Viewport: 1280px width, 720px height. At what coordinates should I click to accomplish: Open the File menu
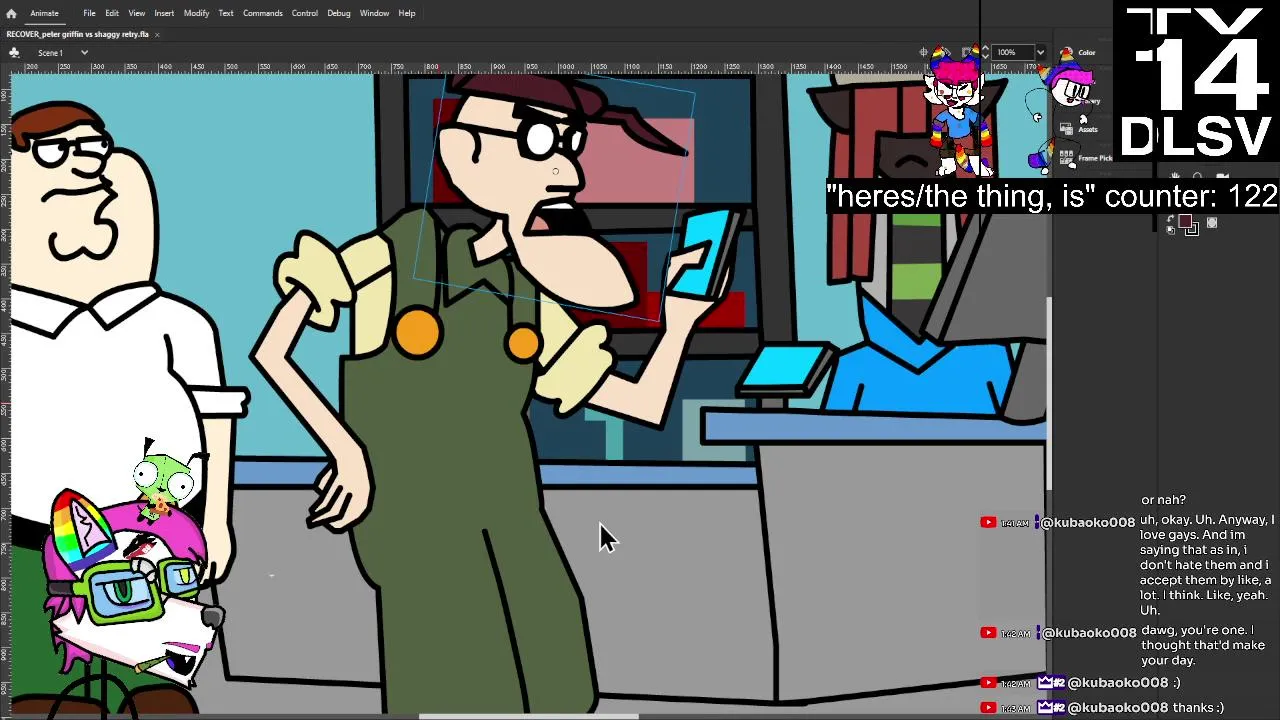tap(89, 13)
